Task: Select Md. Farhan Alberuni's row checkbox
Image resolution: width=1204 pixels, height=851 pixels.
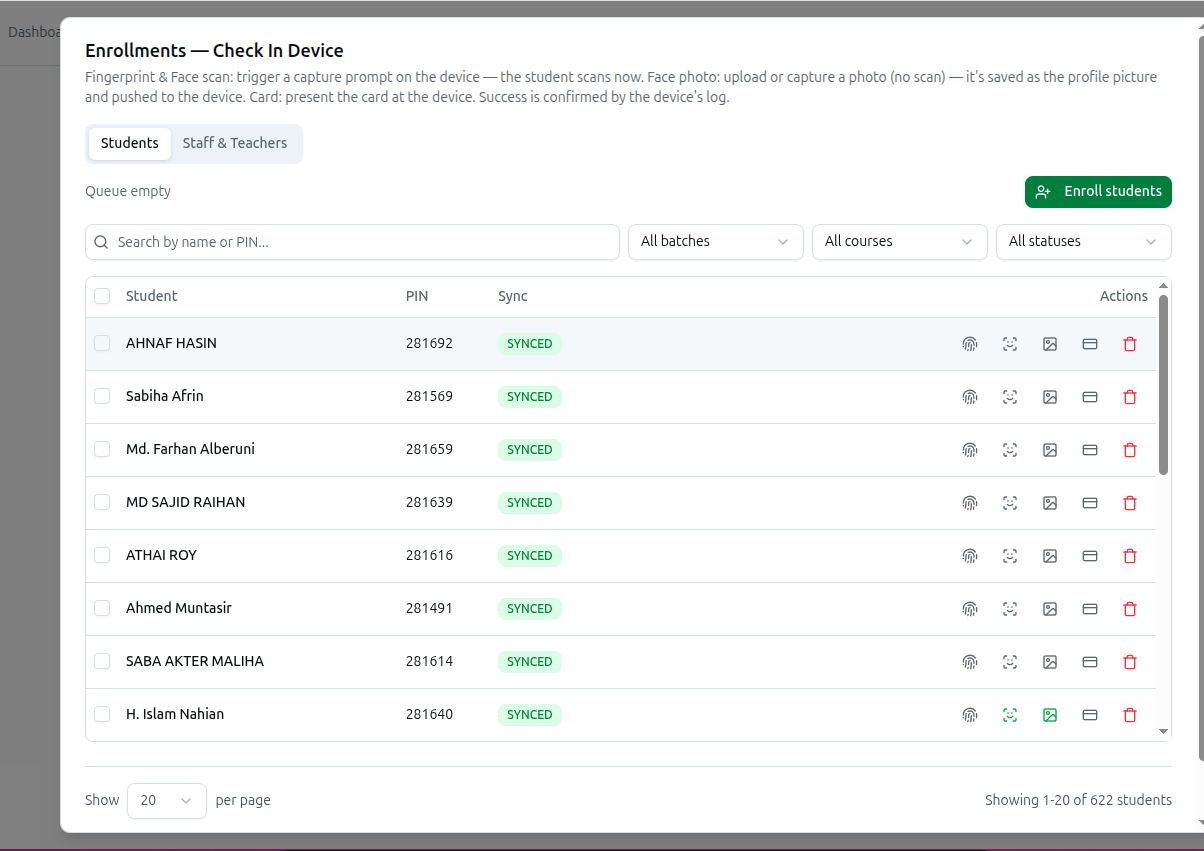Action: point(102,449)
